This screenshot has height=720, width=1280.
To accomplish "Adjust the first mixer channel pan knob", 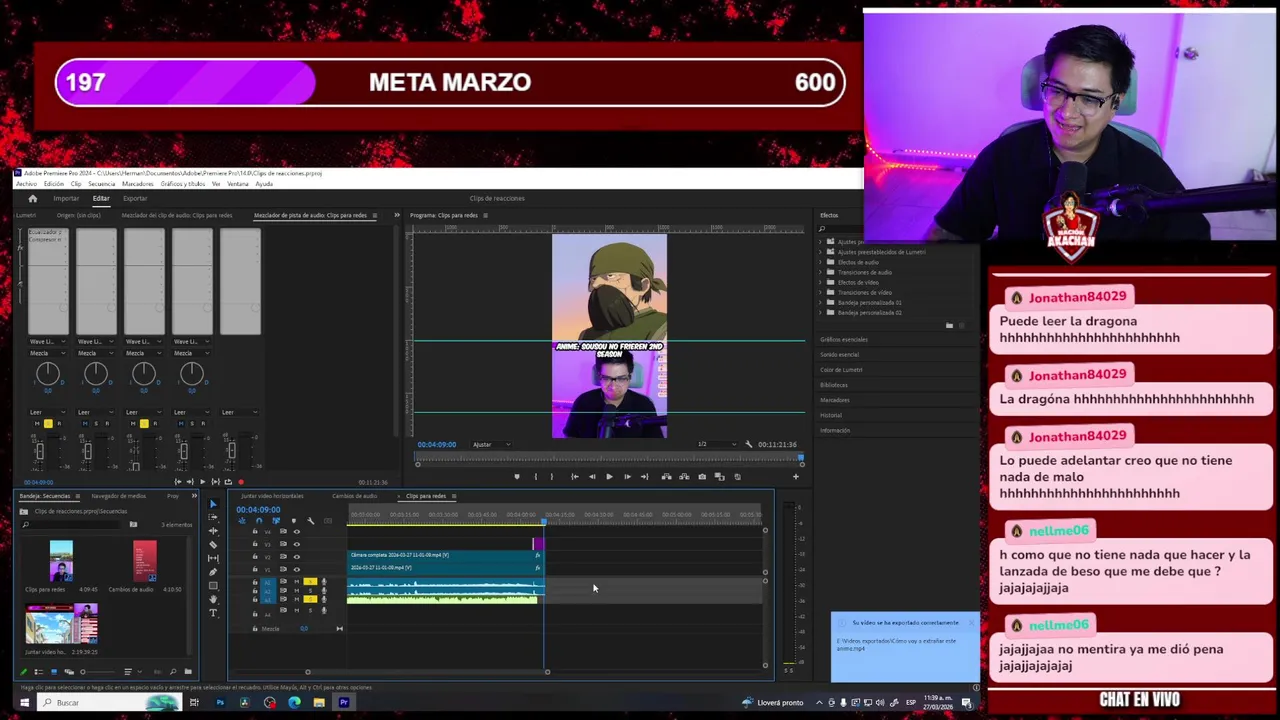I will click(48, 374).
